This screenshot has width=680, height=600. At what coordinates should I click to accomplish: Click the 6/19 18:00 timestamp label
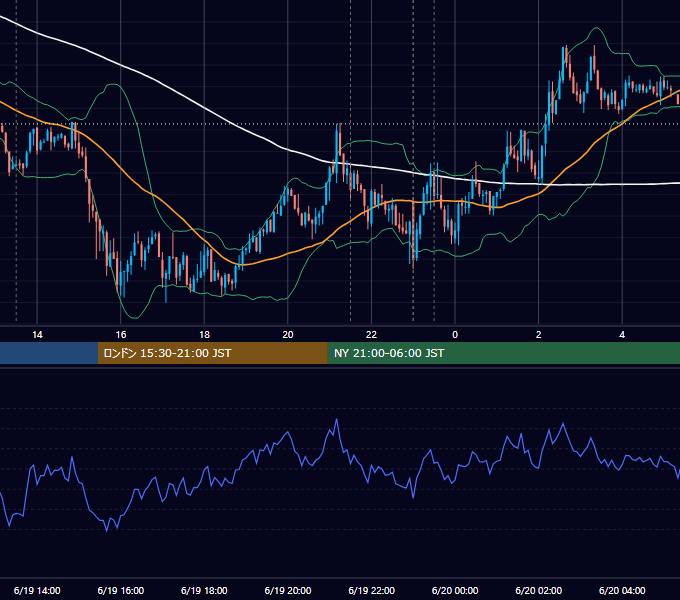[x=204, y=590]
